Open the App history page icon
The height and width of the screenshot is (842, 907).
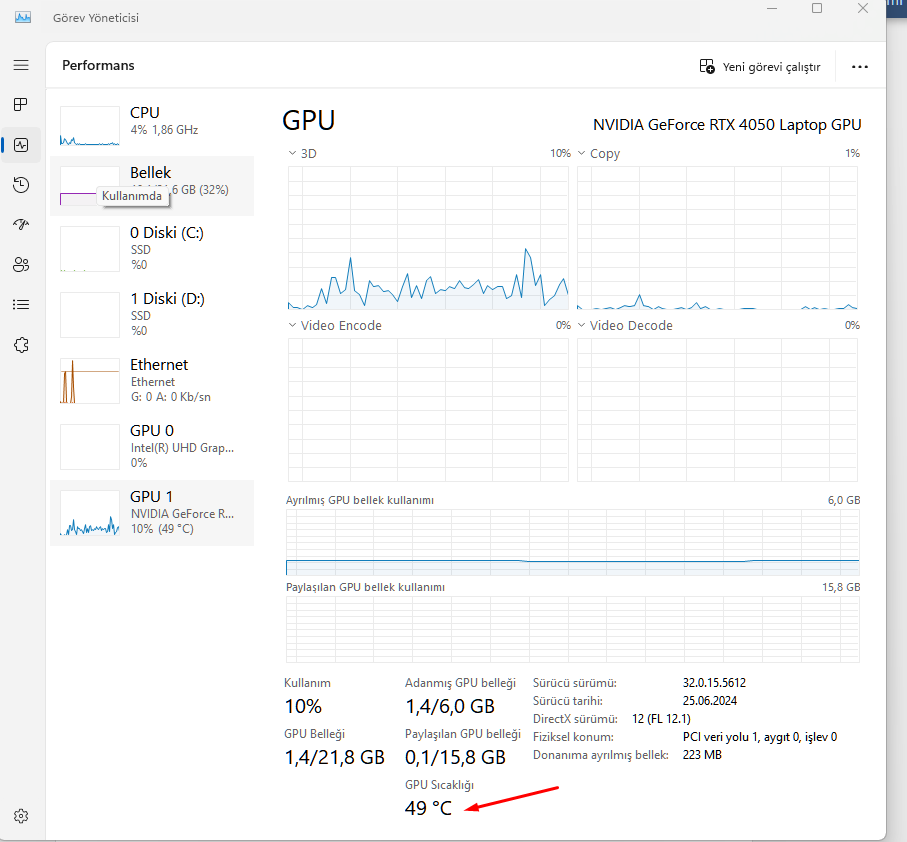(x=21, y=185)
